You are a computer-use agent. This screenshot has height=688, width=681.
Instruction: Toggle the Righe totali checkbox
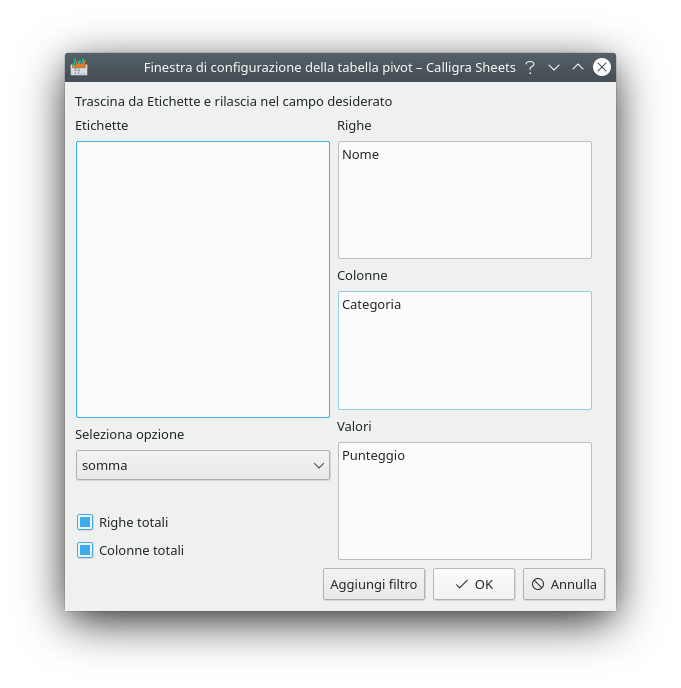(85, 522)
